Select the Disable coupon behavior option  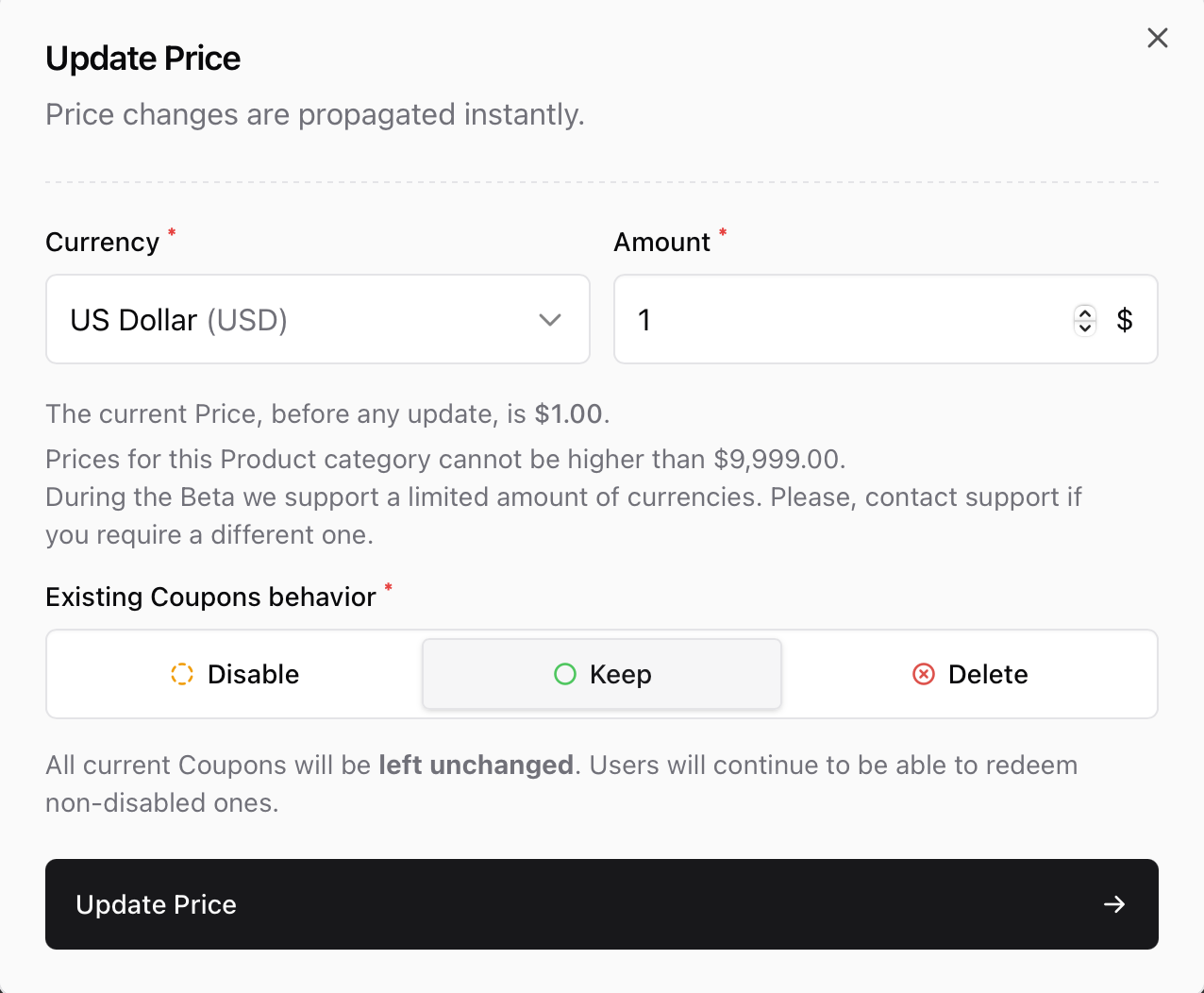pos(233,674)
